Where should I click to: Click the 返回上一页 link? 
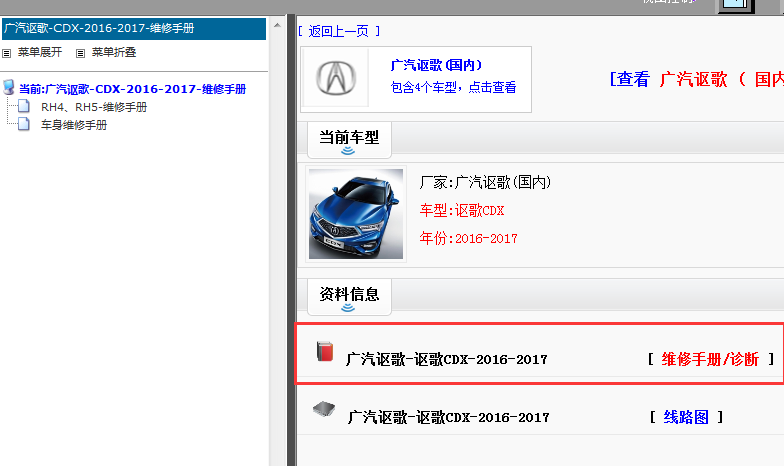[338, 31]
